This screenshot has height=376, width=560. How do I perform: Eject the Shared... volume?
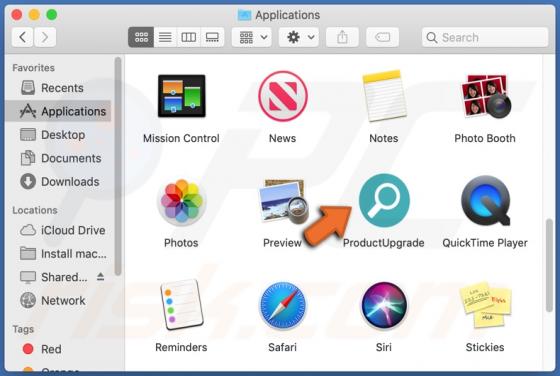(x=100, y=277)
